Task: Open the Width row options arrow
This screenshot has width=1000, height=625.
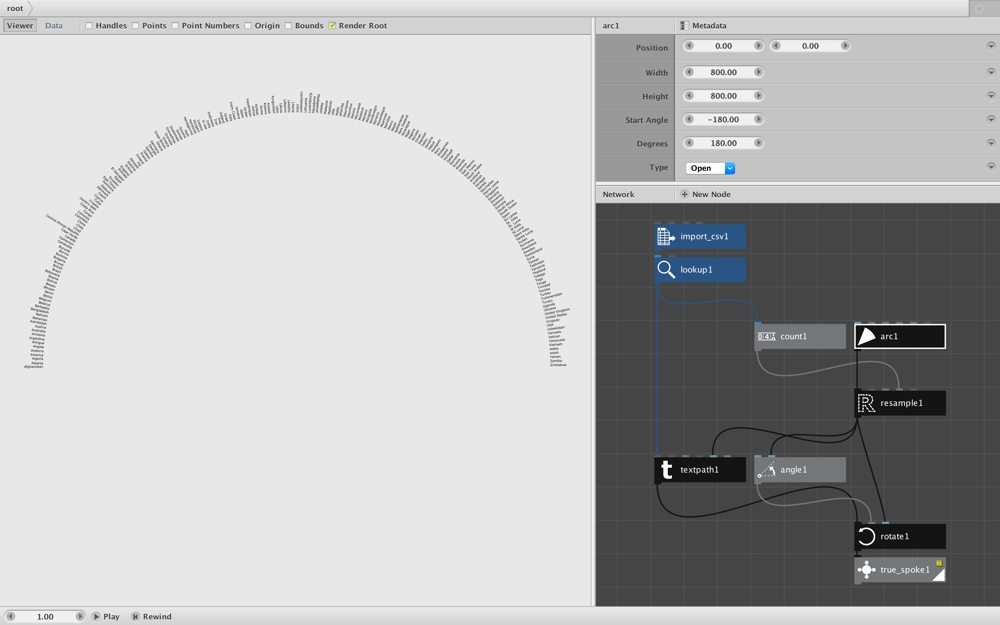Action: pos(991,72)
